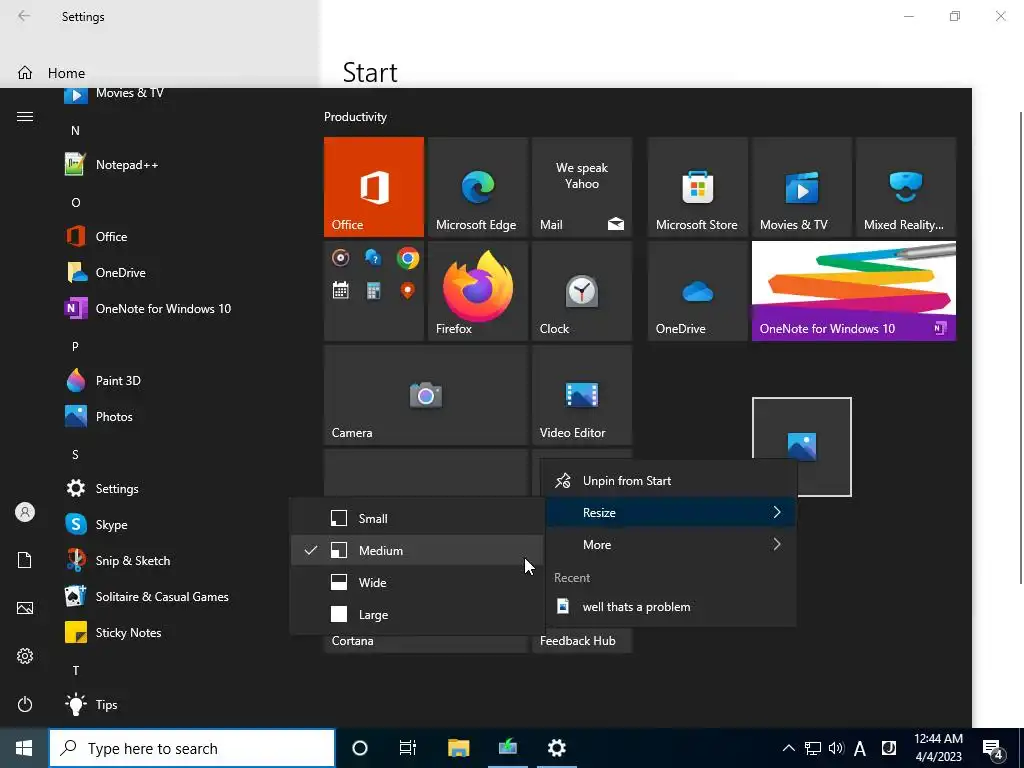Open the Camera tile
Image resolution: width=1024 pixels, height=768 pixels.
coord(426,395)
